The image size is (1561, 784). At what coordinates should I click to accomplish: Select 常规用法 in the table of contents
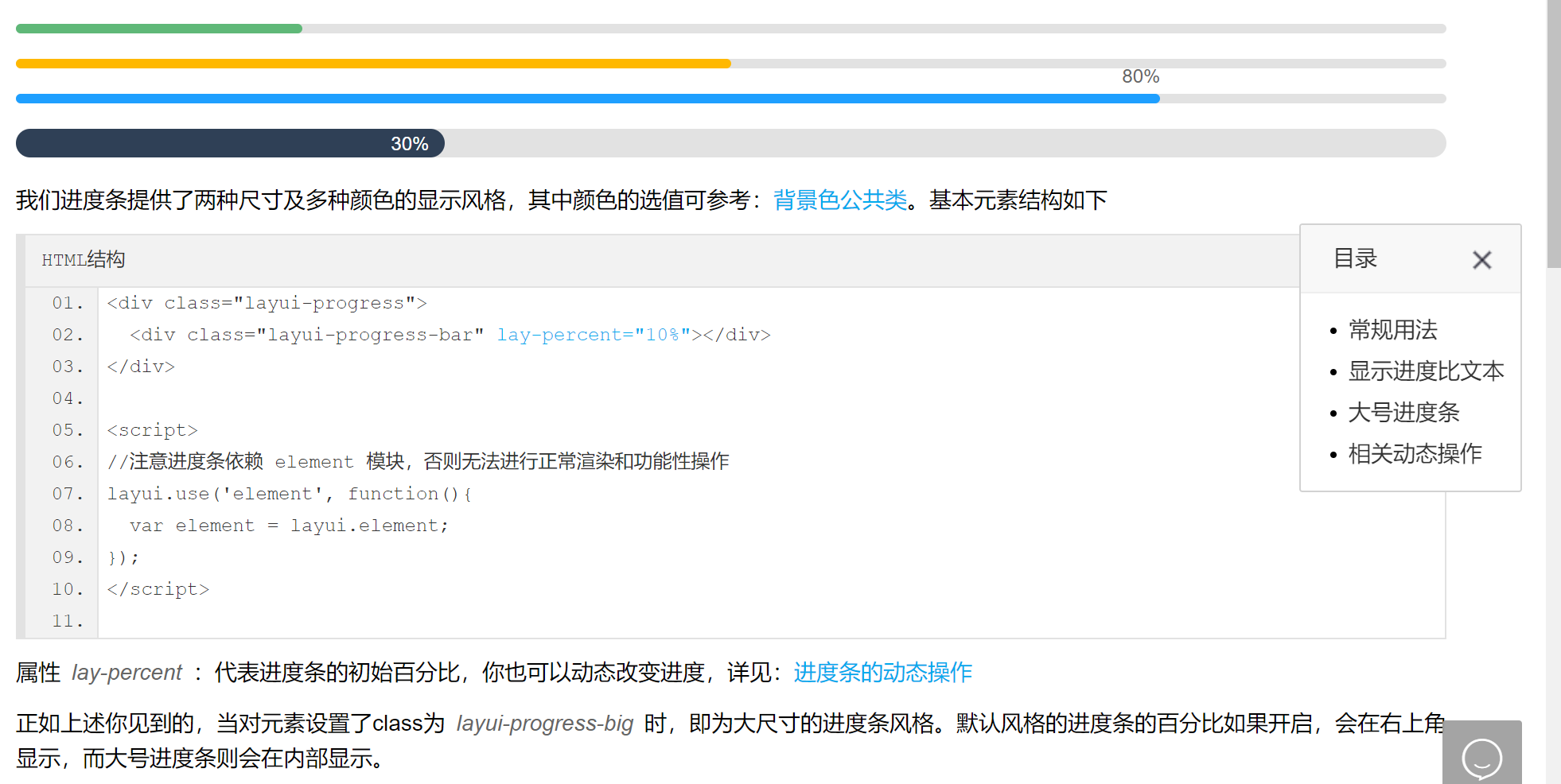coord(1393,330)
